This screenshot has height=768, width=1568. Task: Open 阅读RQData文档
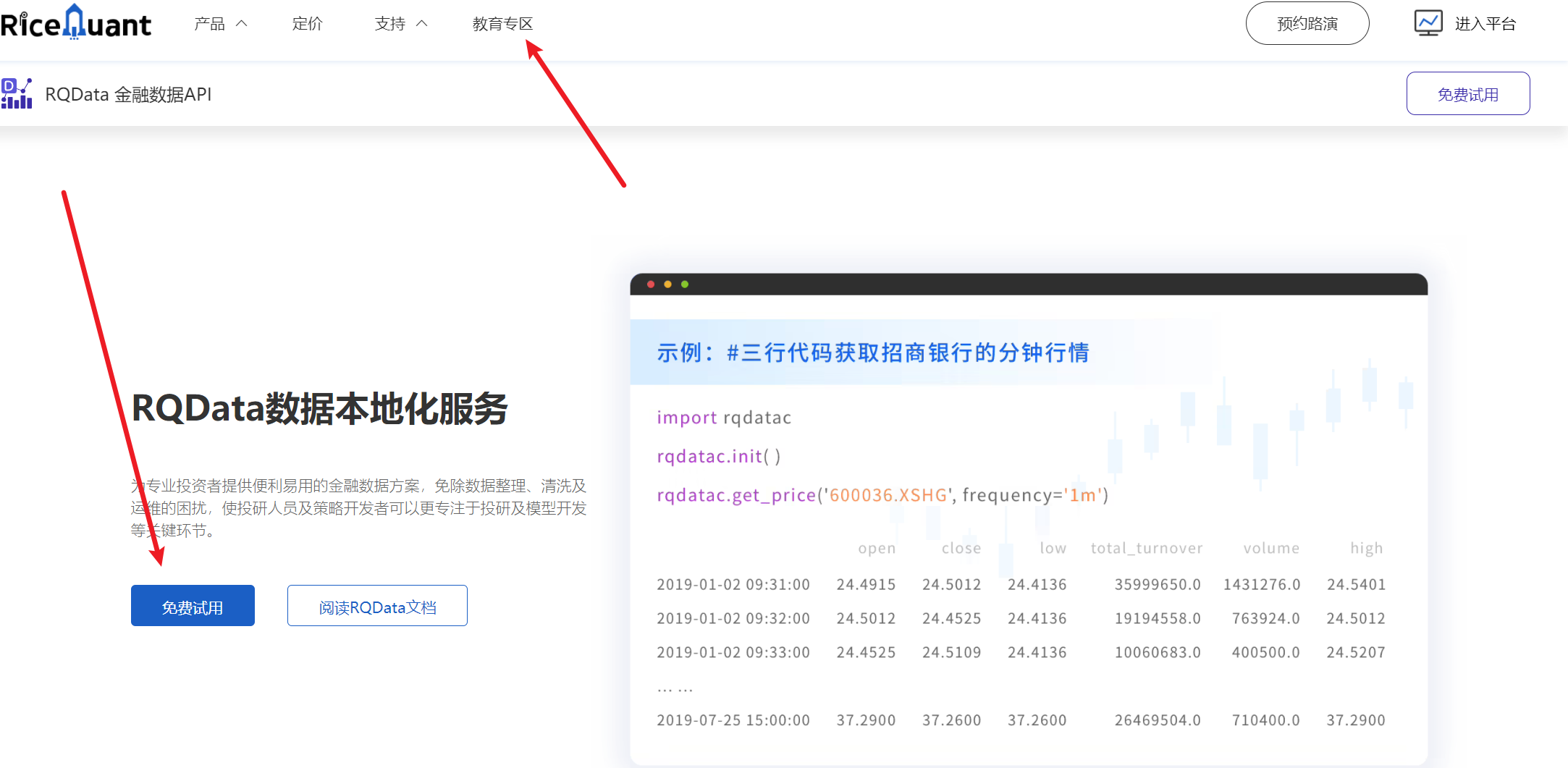(376, 605)
